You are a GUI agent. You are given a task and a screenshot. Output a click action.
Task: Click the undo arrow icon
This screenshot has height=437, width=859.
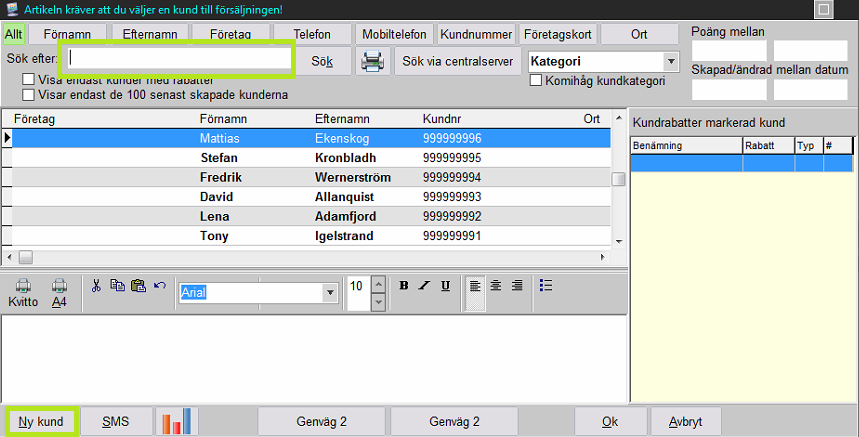coord(160,285)
